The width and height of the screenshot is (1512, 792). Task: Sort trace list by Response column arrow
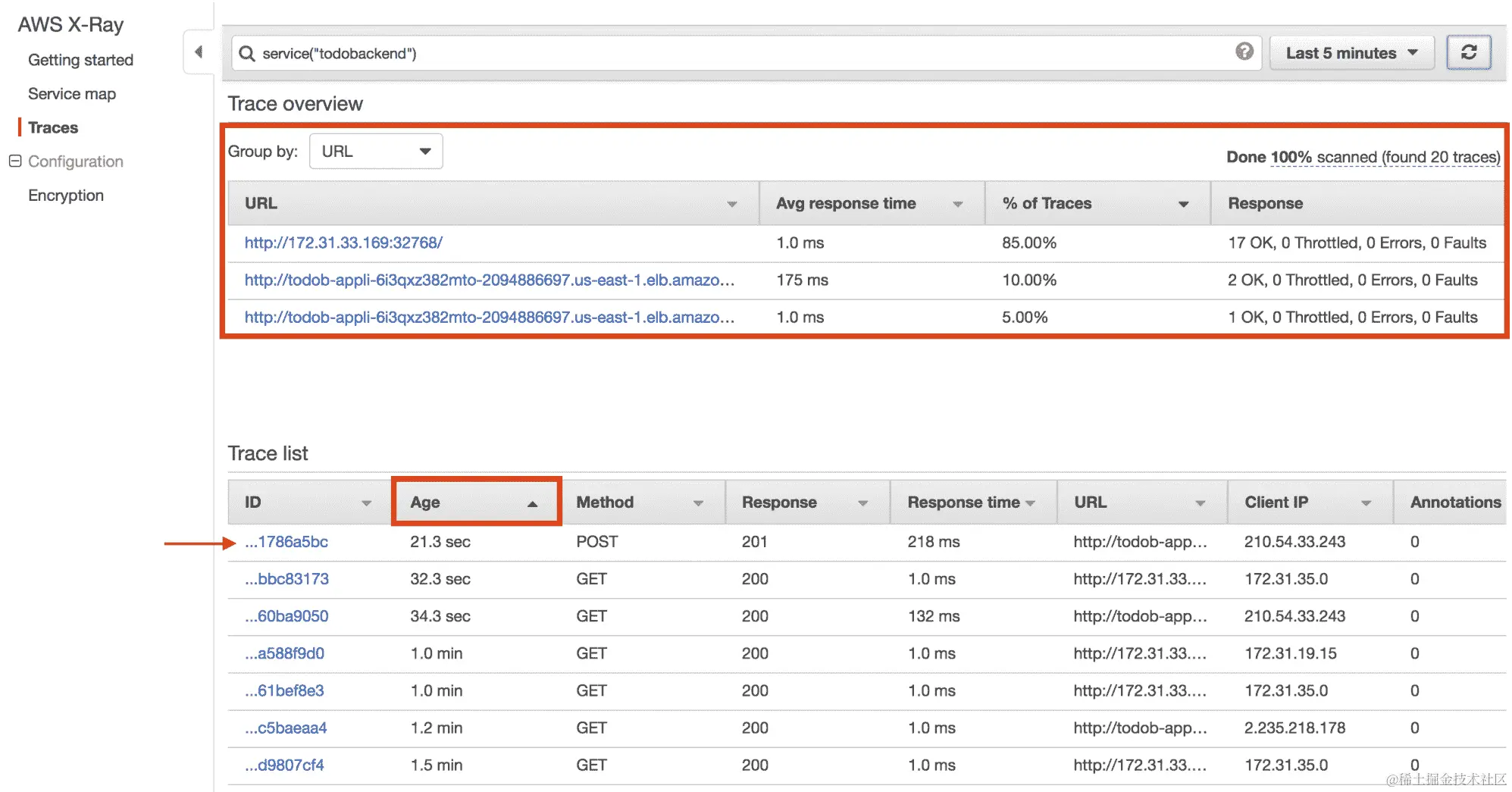[863, 503]
